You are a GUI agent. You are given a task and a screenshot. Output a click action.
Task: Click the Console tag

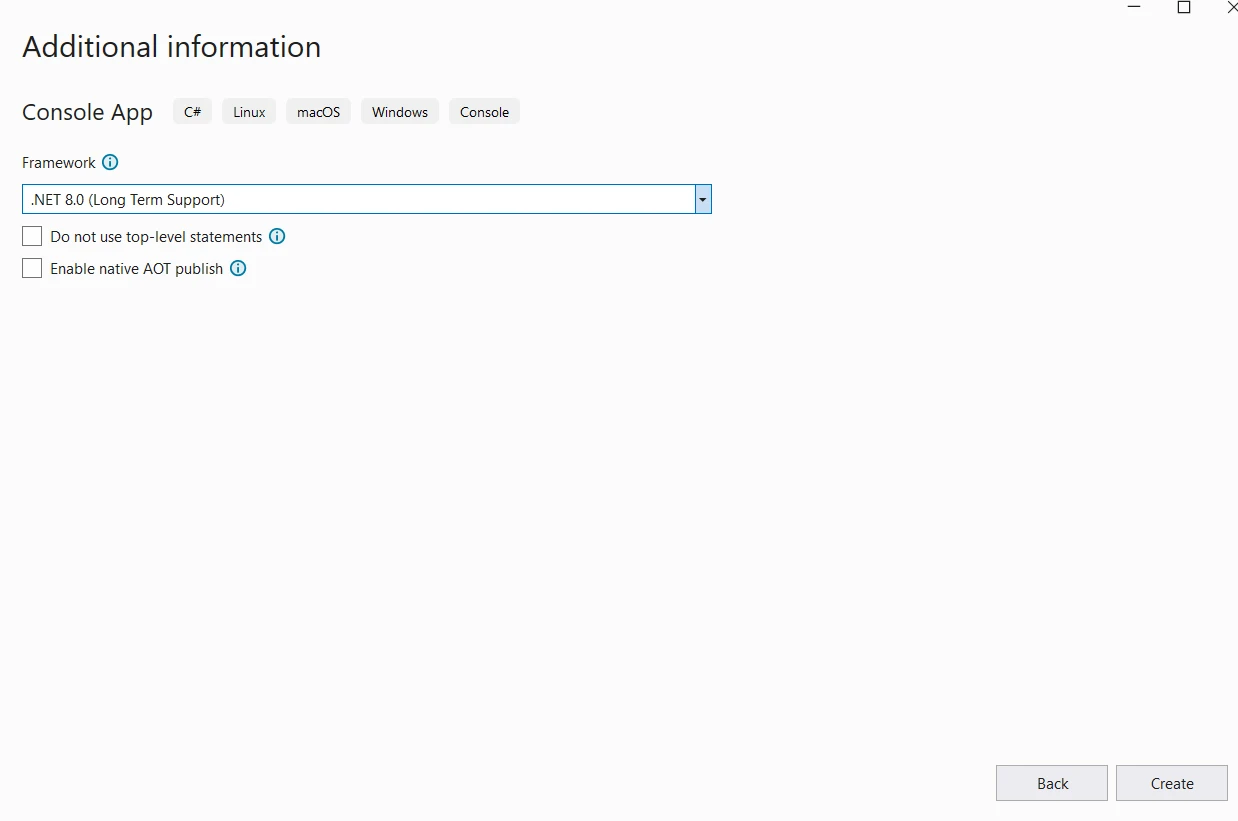pos(484,112)
